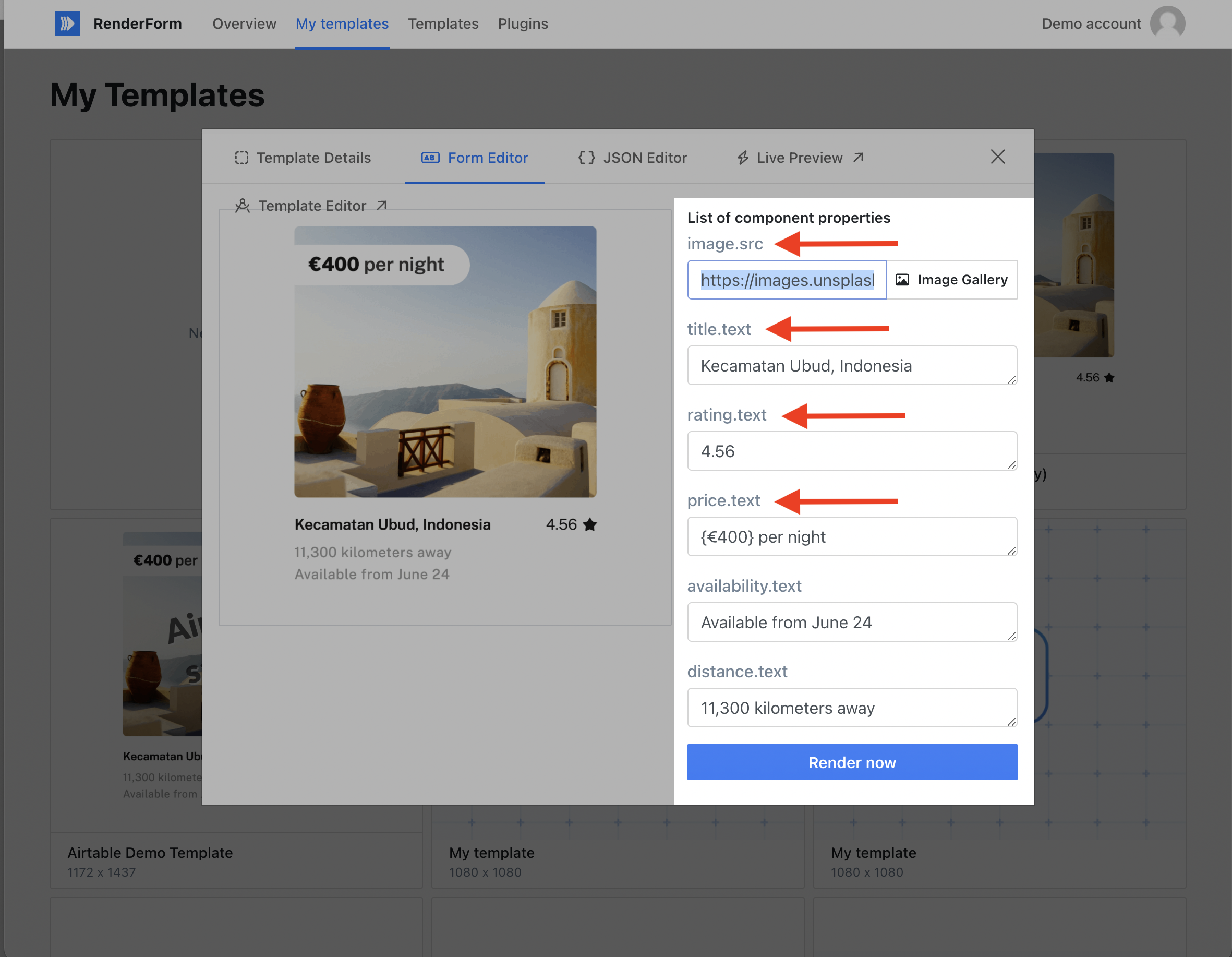Click the Template Details dashed-square icon
This screenshot has width=1232, height=957.
pyautogui.click(x=241, y=158)
